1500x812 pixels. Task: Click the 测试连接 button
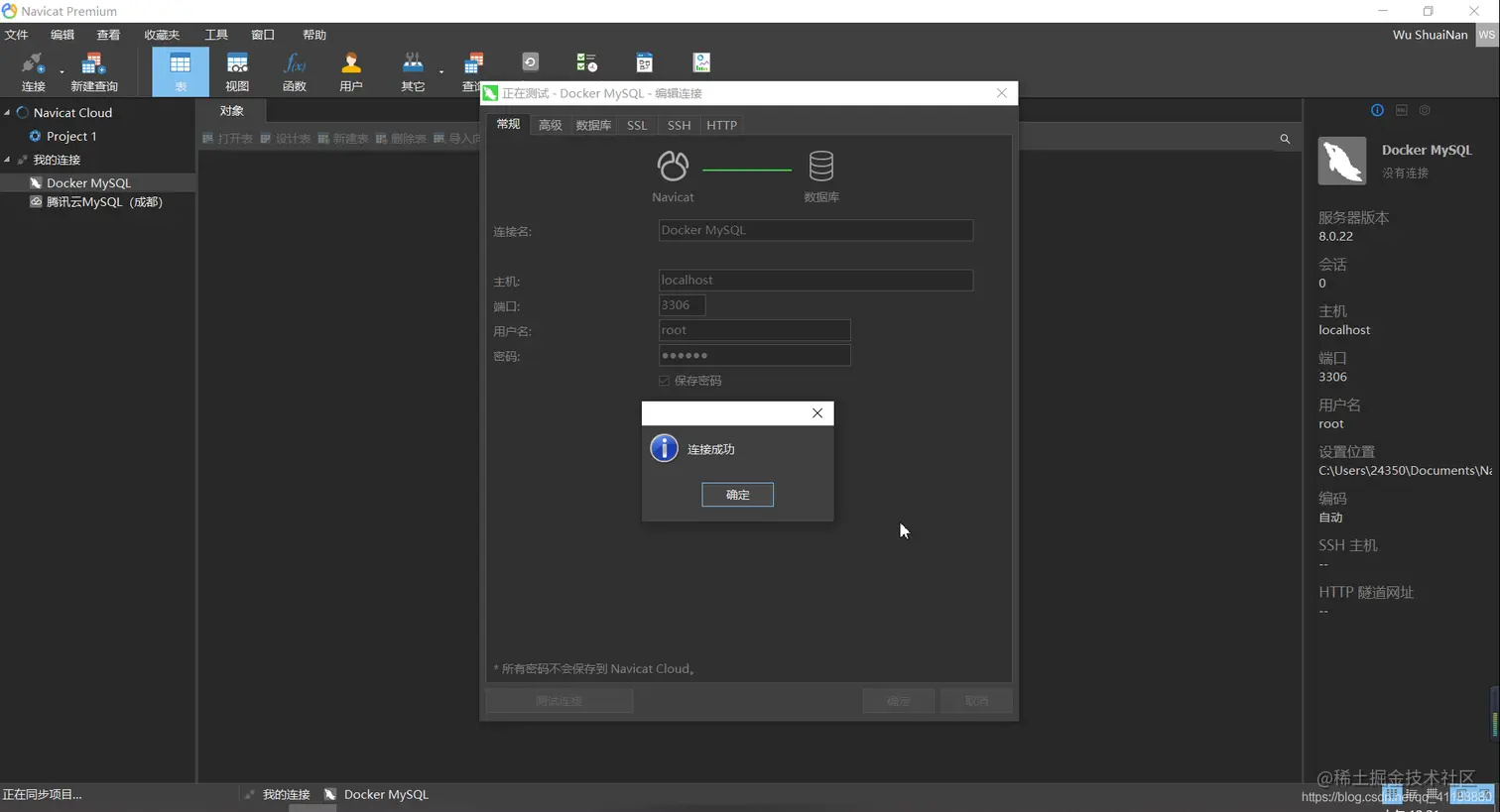coord(560,701)
